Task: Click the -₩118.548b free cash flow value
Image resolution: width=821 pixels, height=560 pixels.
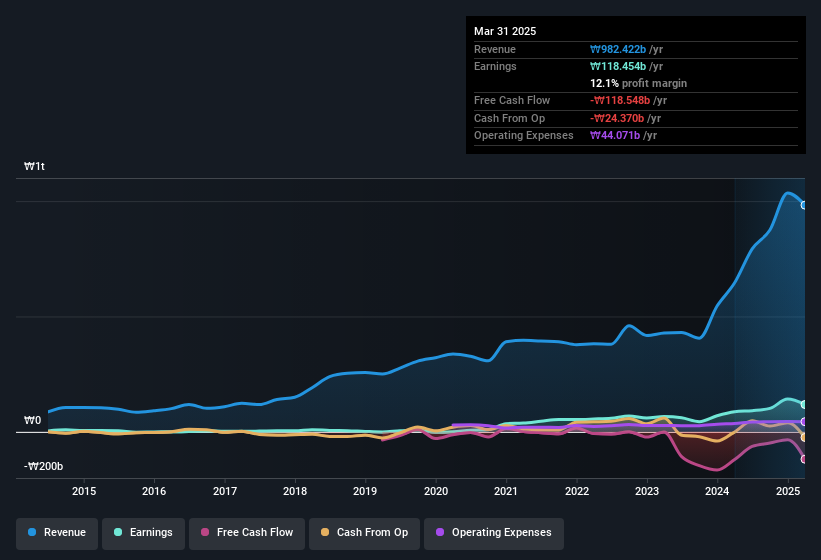Action: [x=620, y=100]
